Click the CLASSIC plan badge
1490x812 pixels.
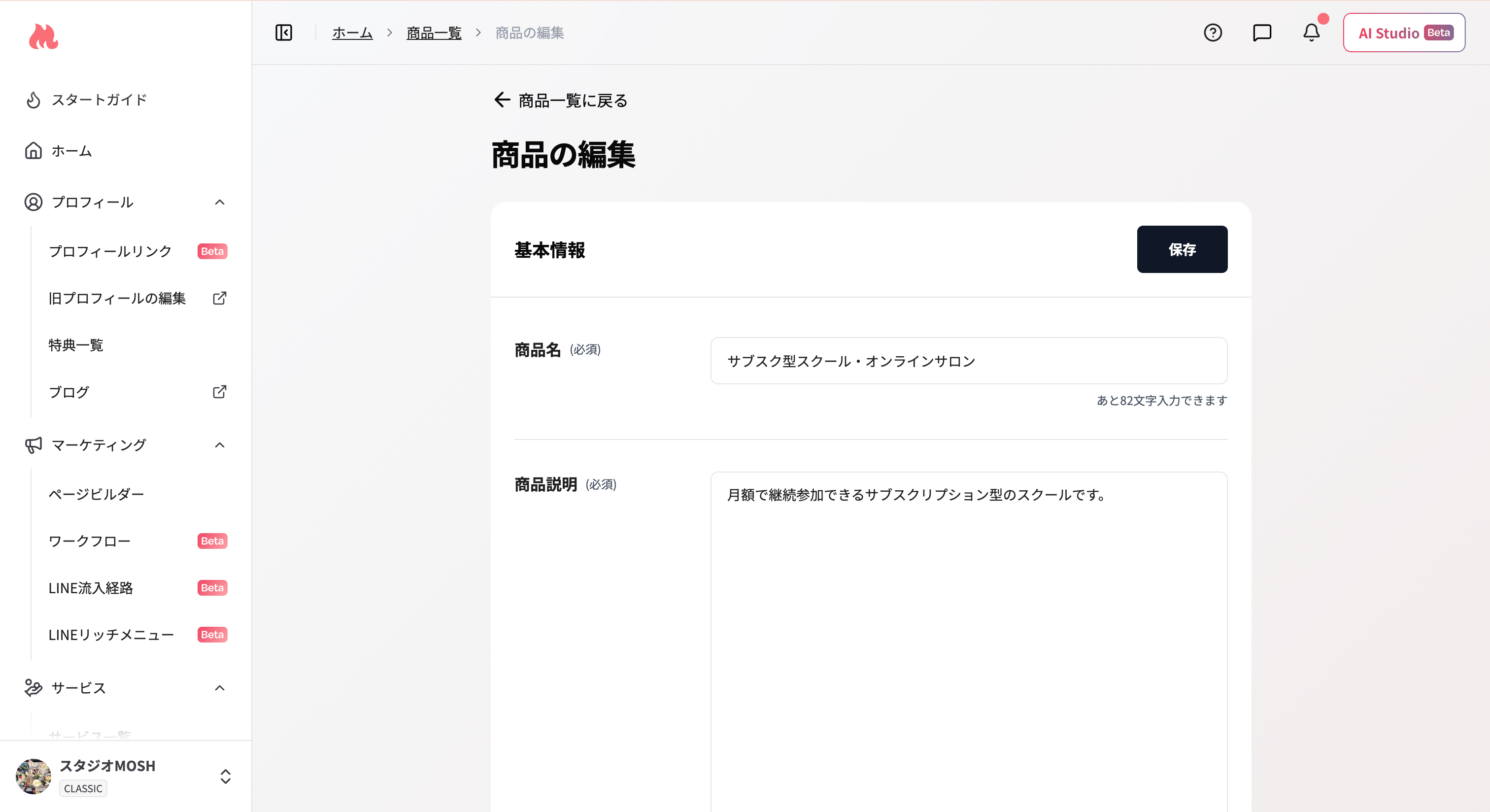point(83,788)
